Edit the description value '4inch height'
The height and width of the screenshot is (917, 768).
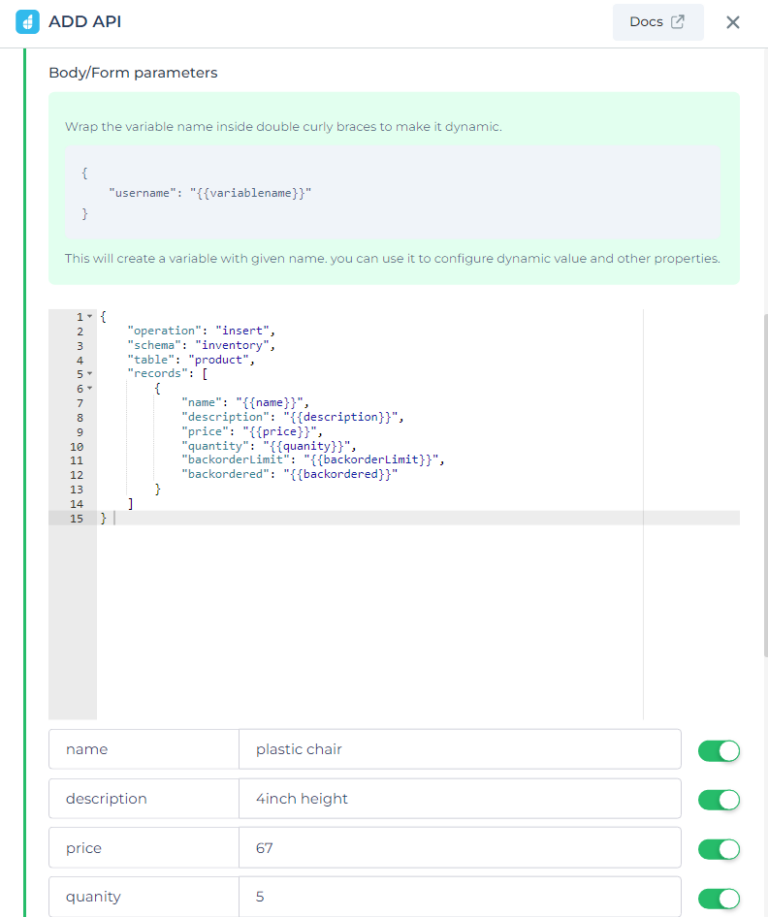point(460,798)
